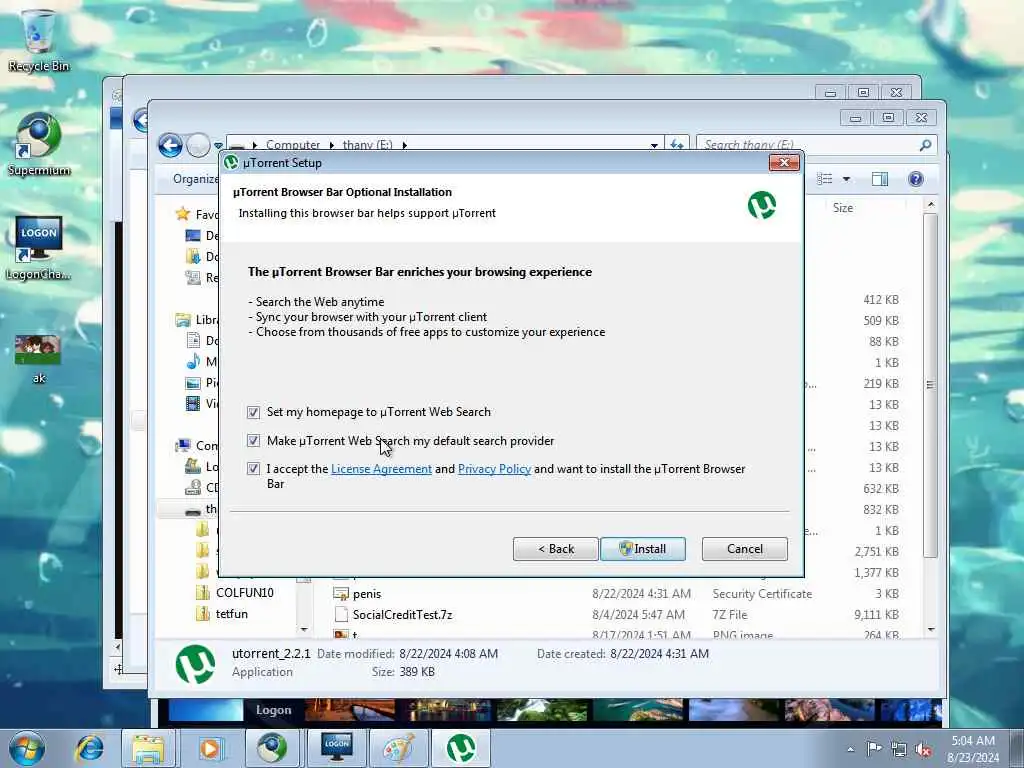Click the Install button
The image size is (1024, 768).
(x=643, y=549)
